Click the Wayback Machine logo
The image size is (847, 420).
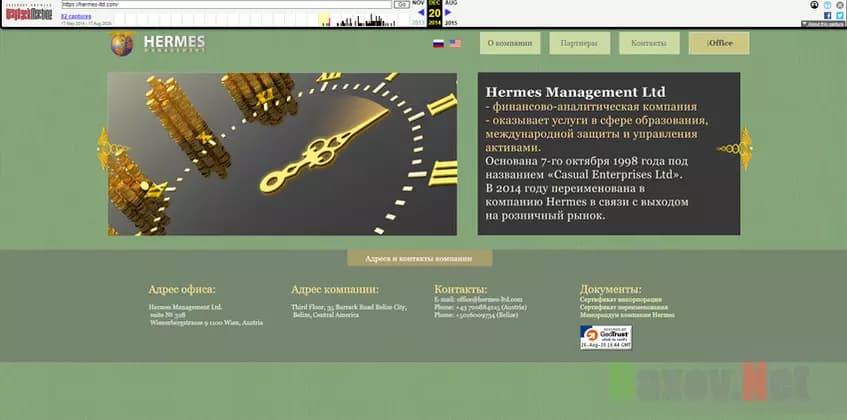(29, 12)
